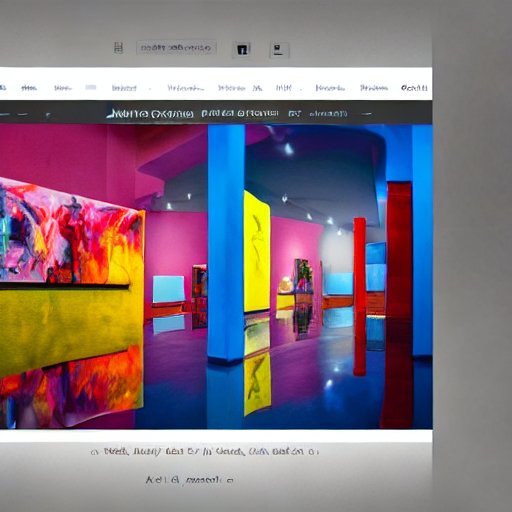Open the first caption line below the gallery image
The width and height of the screenshot is (512, 512).
(x=205, y=452)
